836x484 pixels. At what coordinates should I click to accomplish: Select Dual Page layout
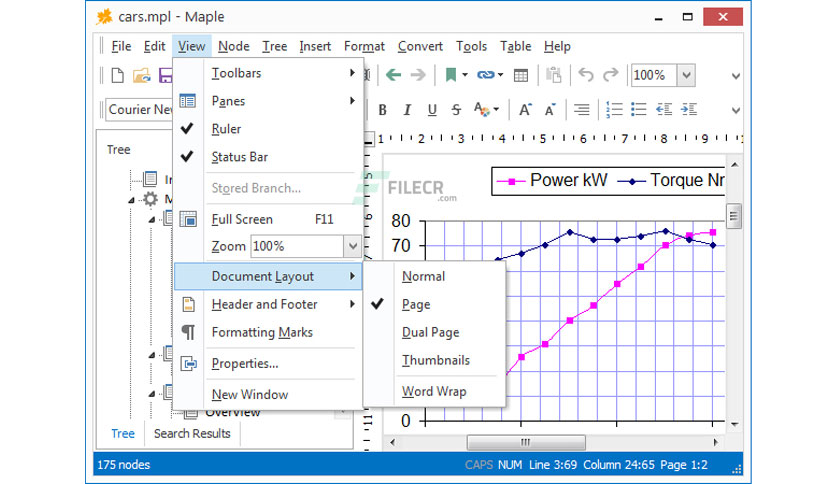click(435, 332)
